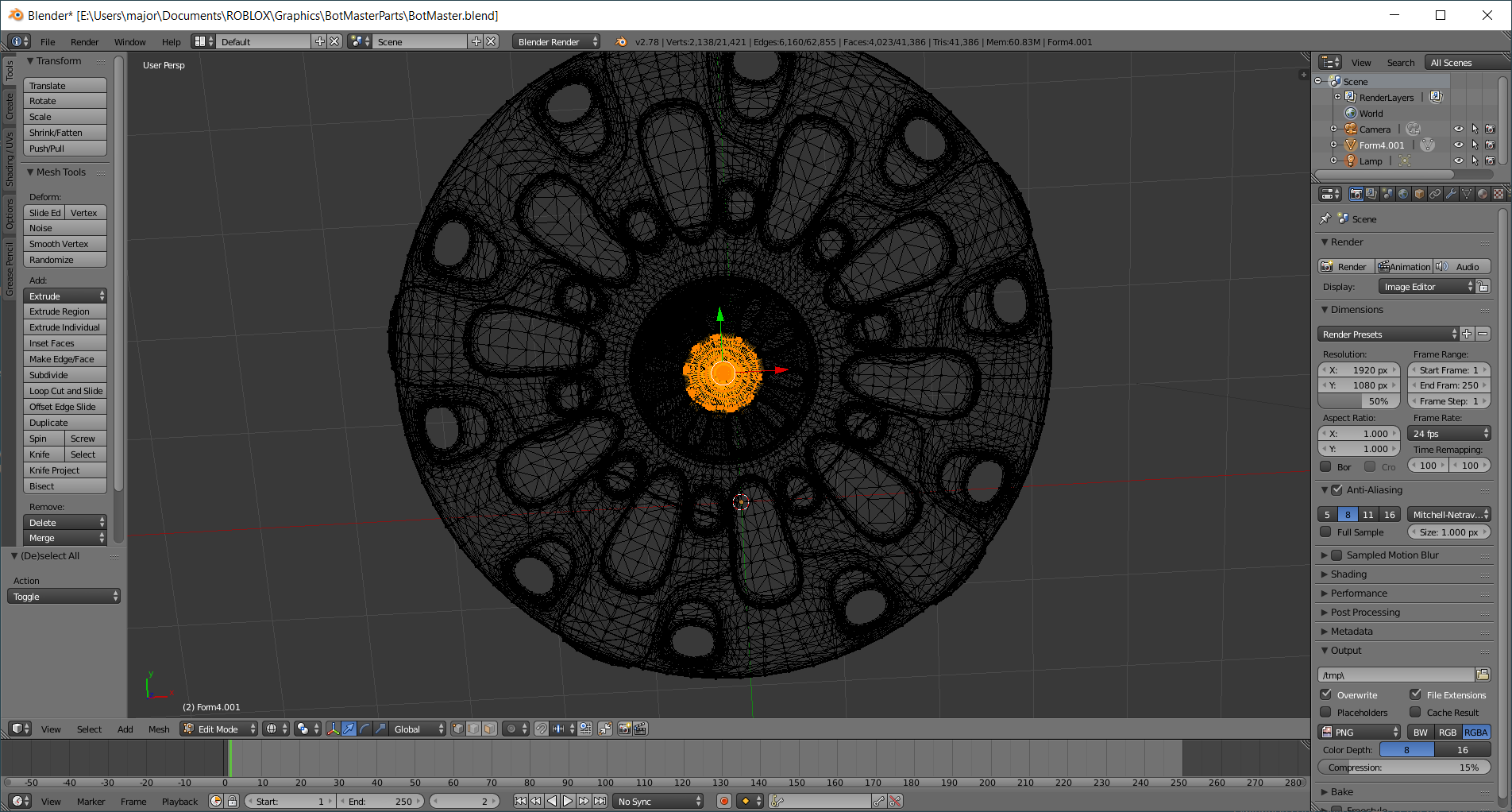Viewport: 1512px width, 812px height.
Task: Enable Placeholders checkbox
Action: [x=1325, y=712]
